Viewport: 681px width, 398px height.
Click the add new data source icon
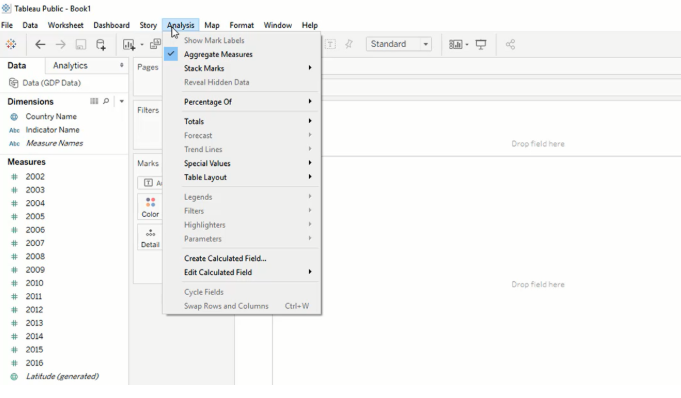tap(101, 44)
